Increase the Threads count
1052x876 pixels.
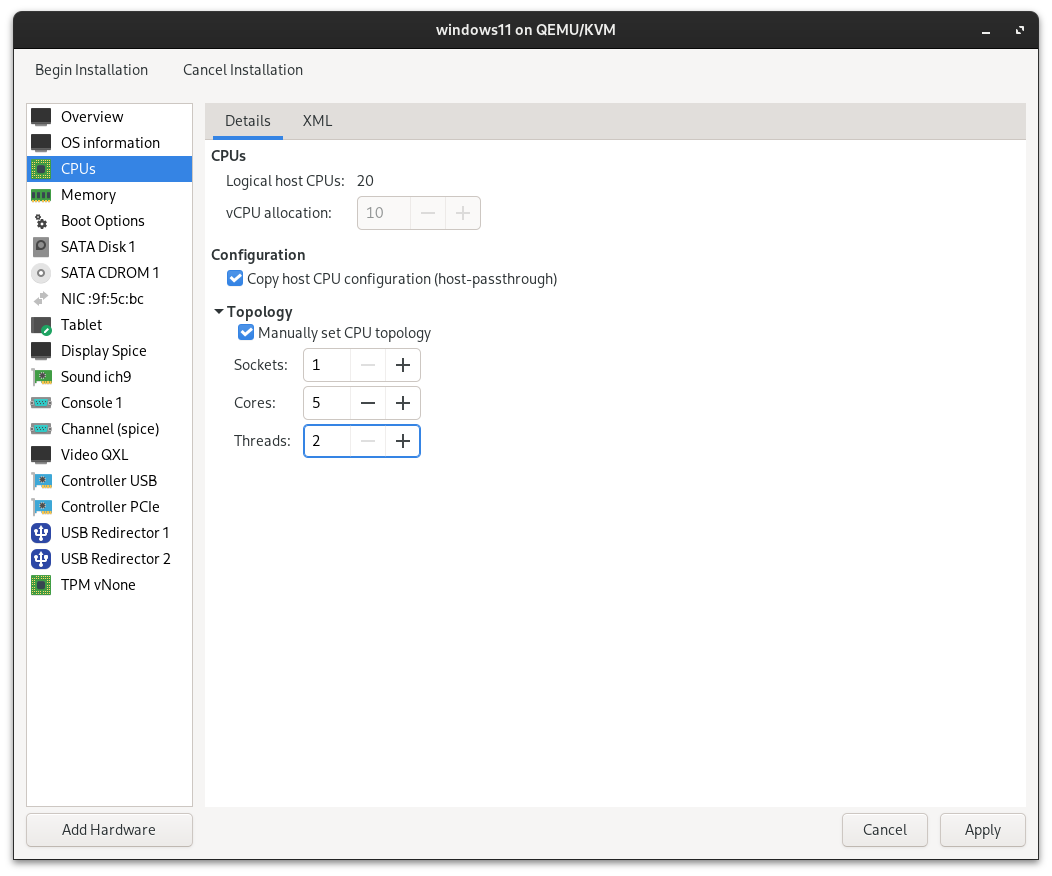coord(403,441)
